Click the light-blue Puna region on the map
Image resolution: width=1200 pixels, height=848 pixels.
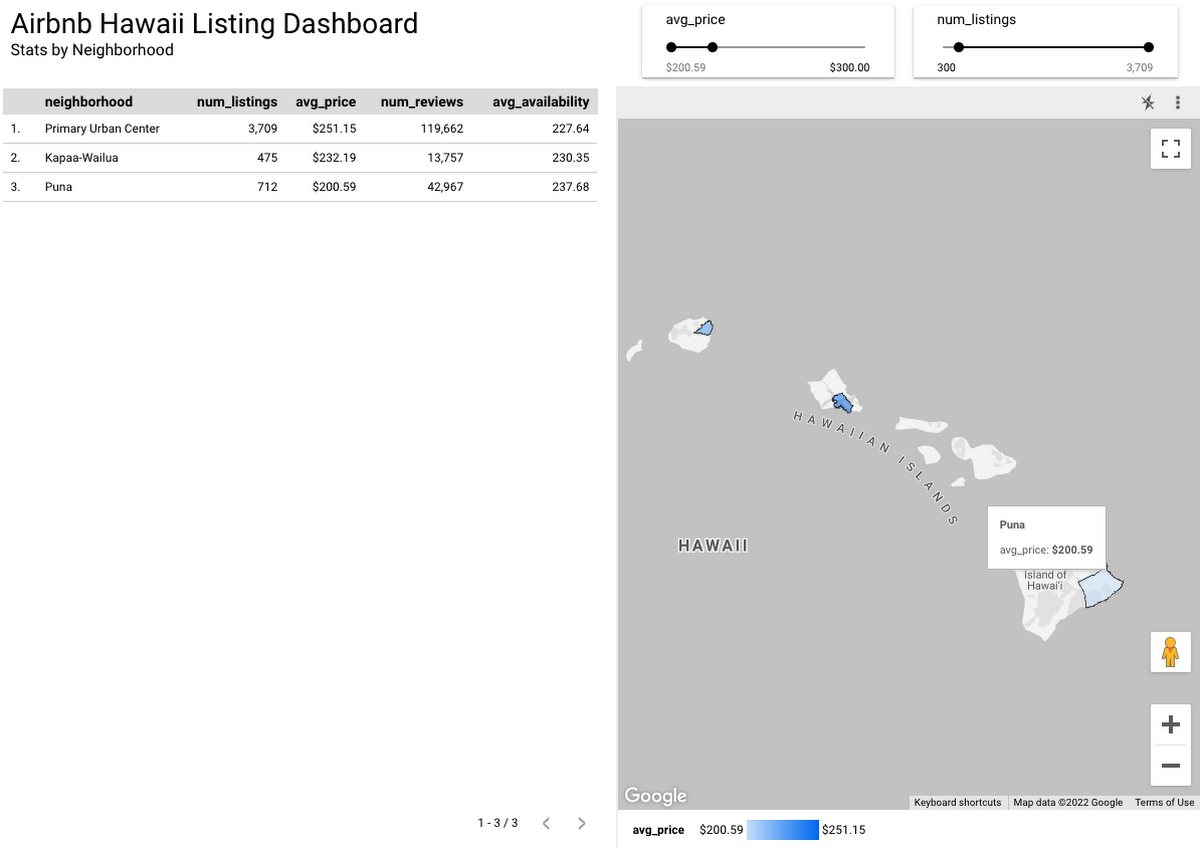(x=1103, y=589)
